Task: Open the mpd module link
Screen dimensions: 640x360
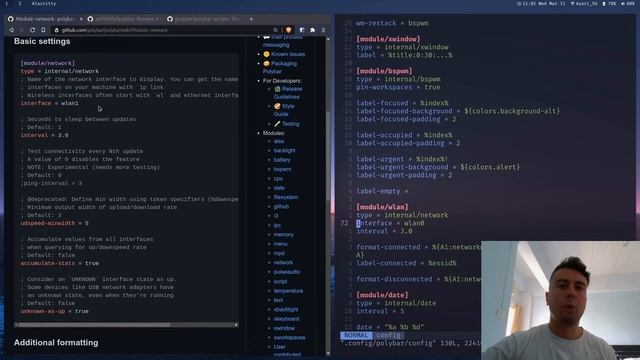Action: (x=279, y=253)
